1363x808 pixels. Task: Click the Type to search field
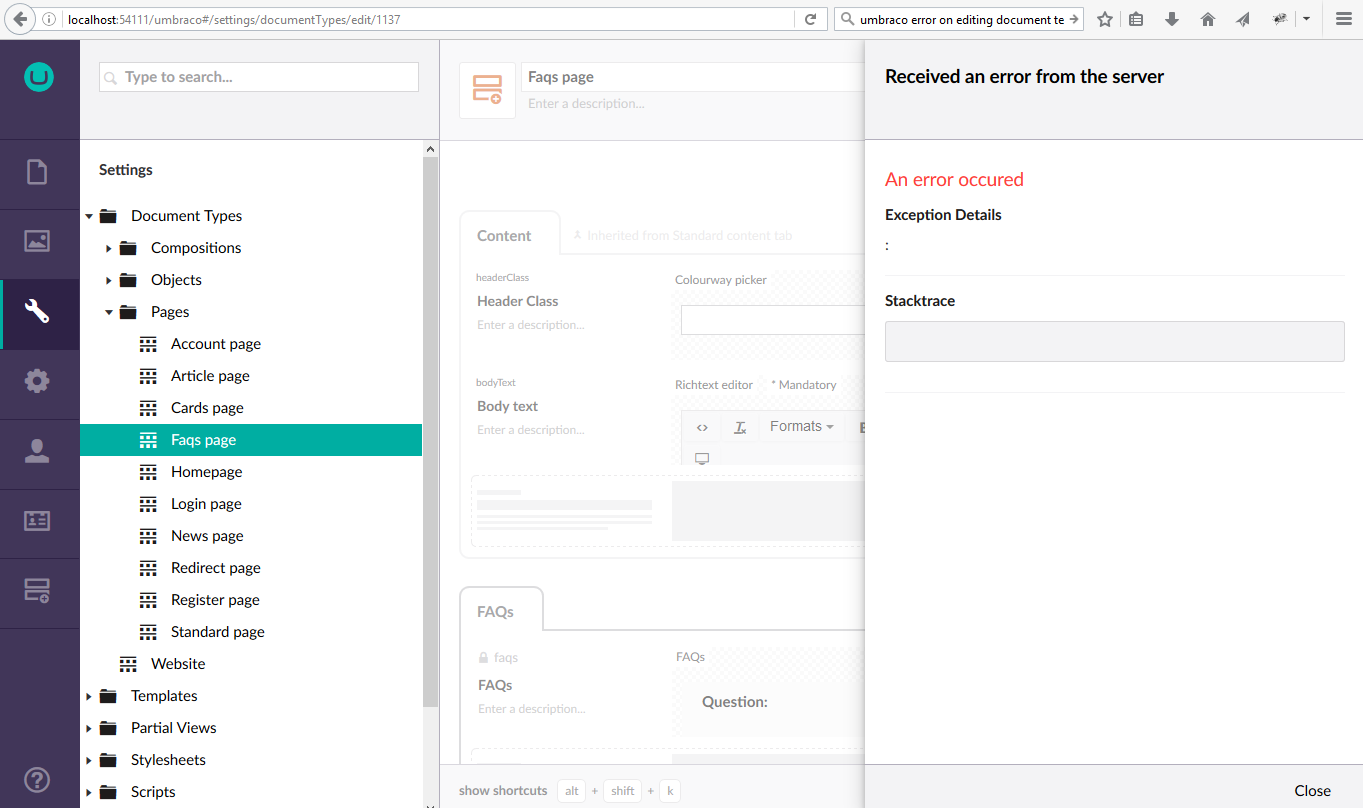[259, 77]
